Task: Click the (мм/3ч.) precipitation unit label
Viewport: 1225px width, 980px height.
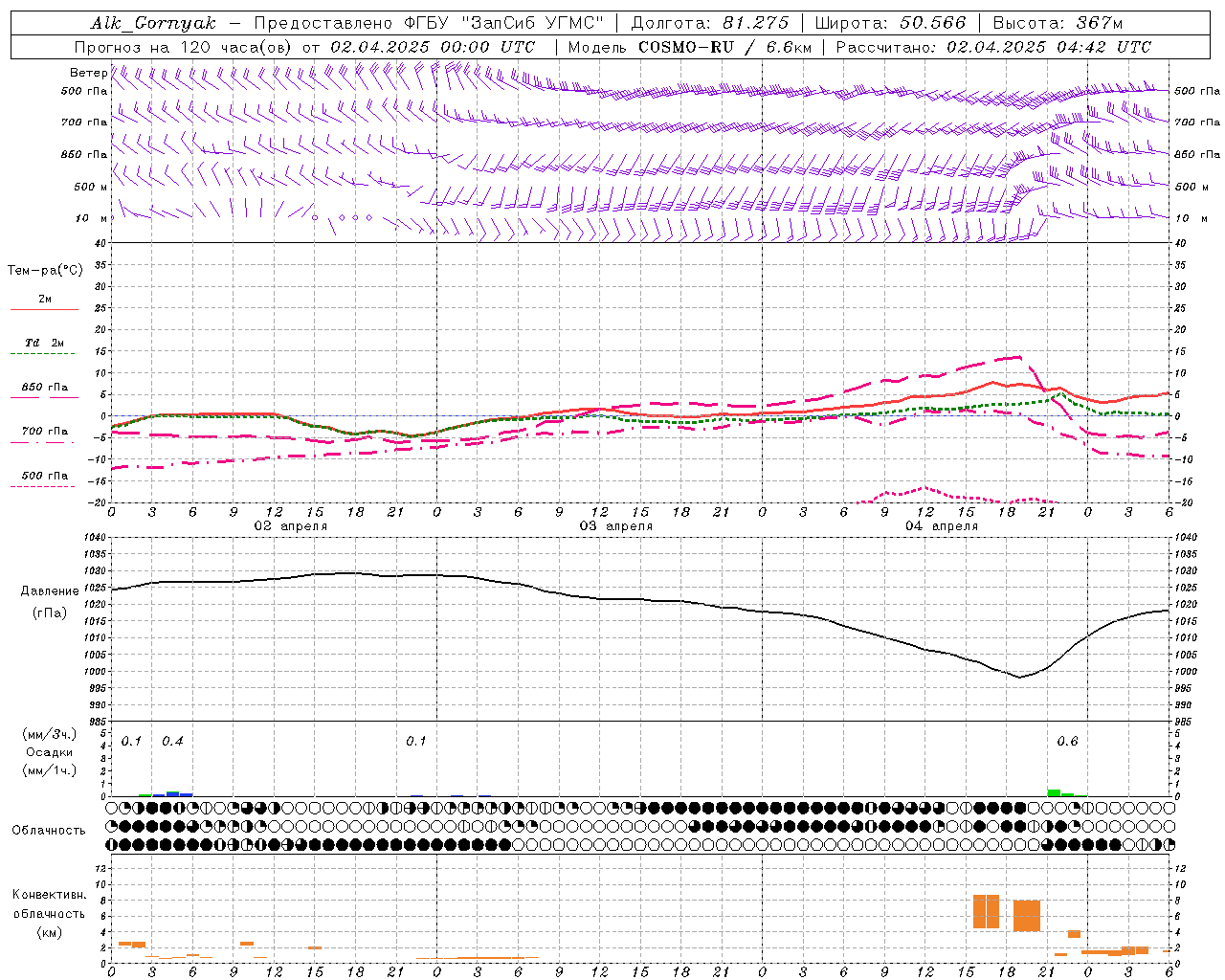Action: (x=50, y=735)
